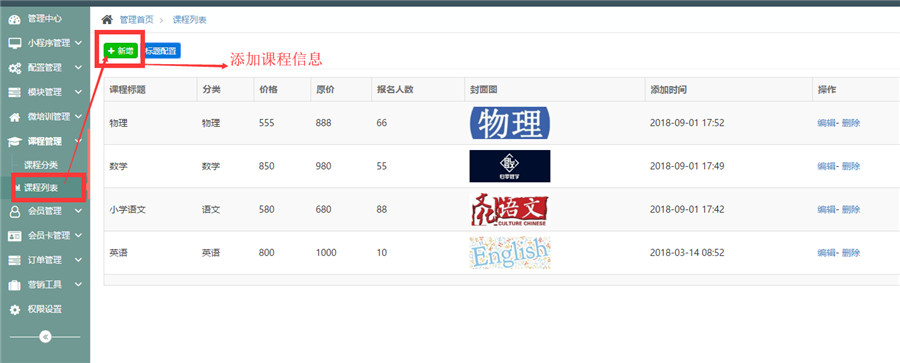900x363 pixels.
Task: Click the English cover thumbnail
Action: (510, 253)
